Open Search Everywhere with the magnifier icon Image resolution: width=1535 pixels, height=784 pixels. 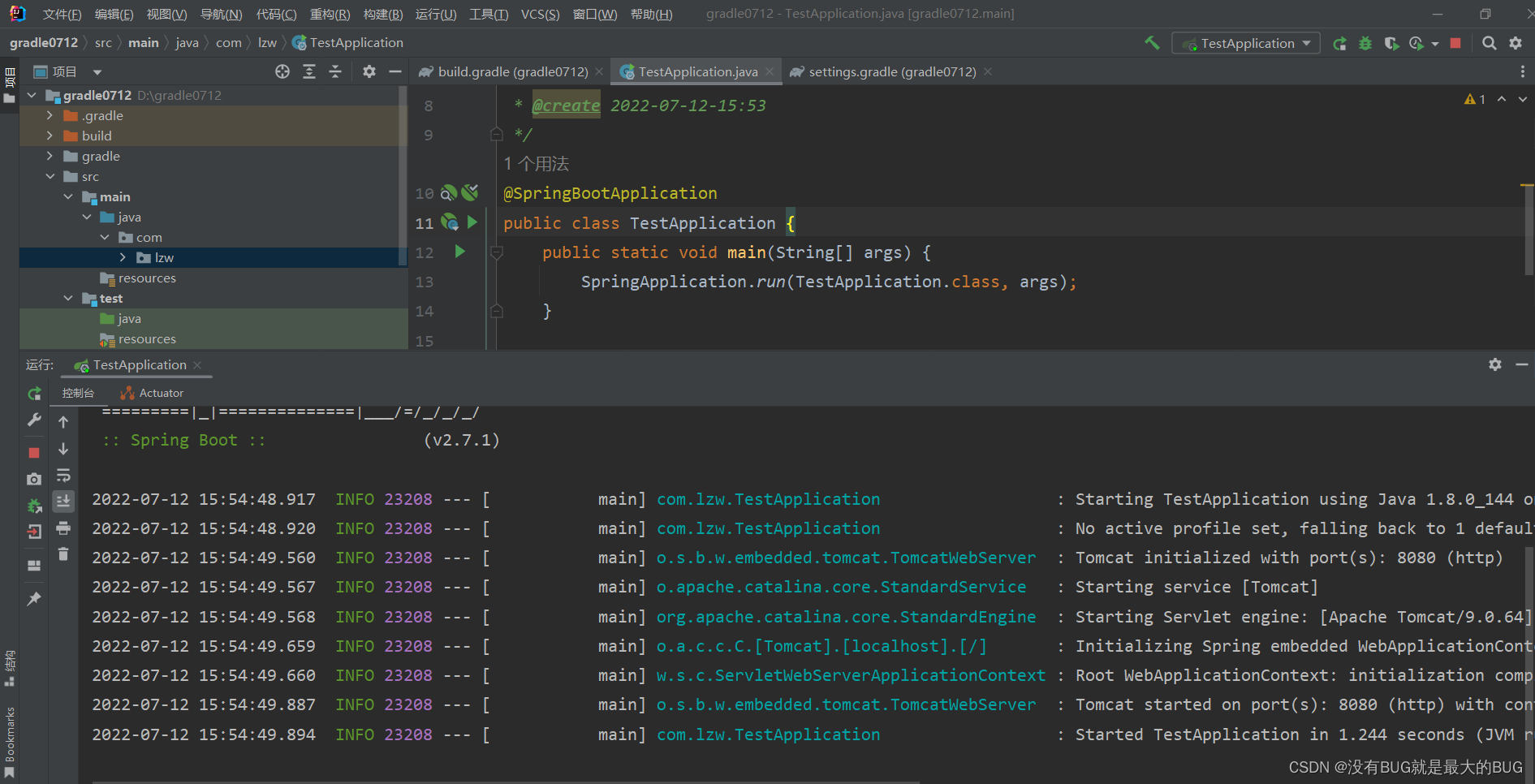[x=1490, y=42]
